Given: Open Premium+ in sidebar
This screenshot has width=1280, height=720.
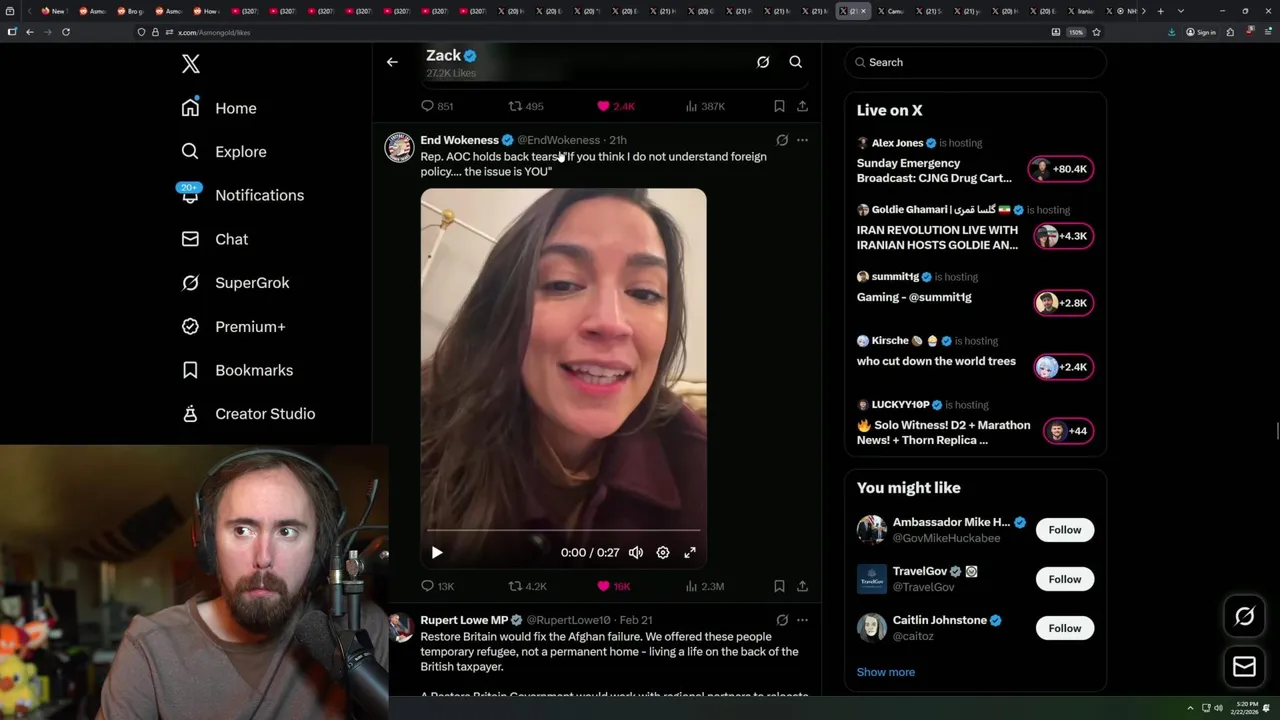Looking at the screenshot, I should click(x=233, y=326).
